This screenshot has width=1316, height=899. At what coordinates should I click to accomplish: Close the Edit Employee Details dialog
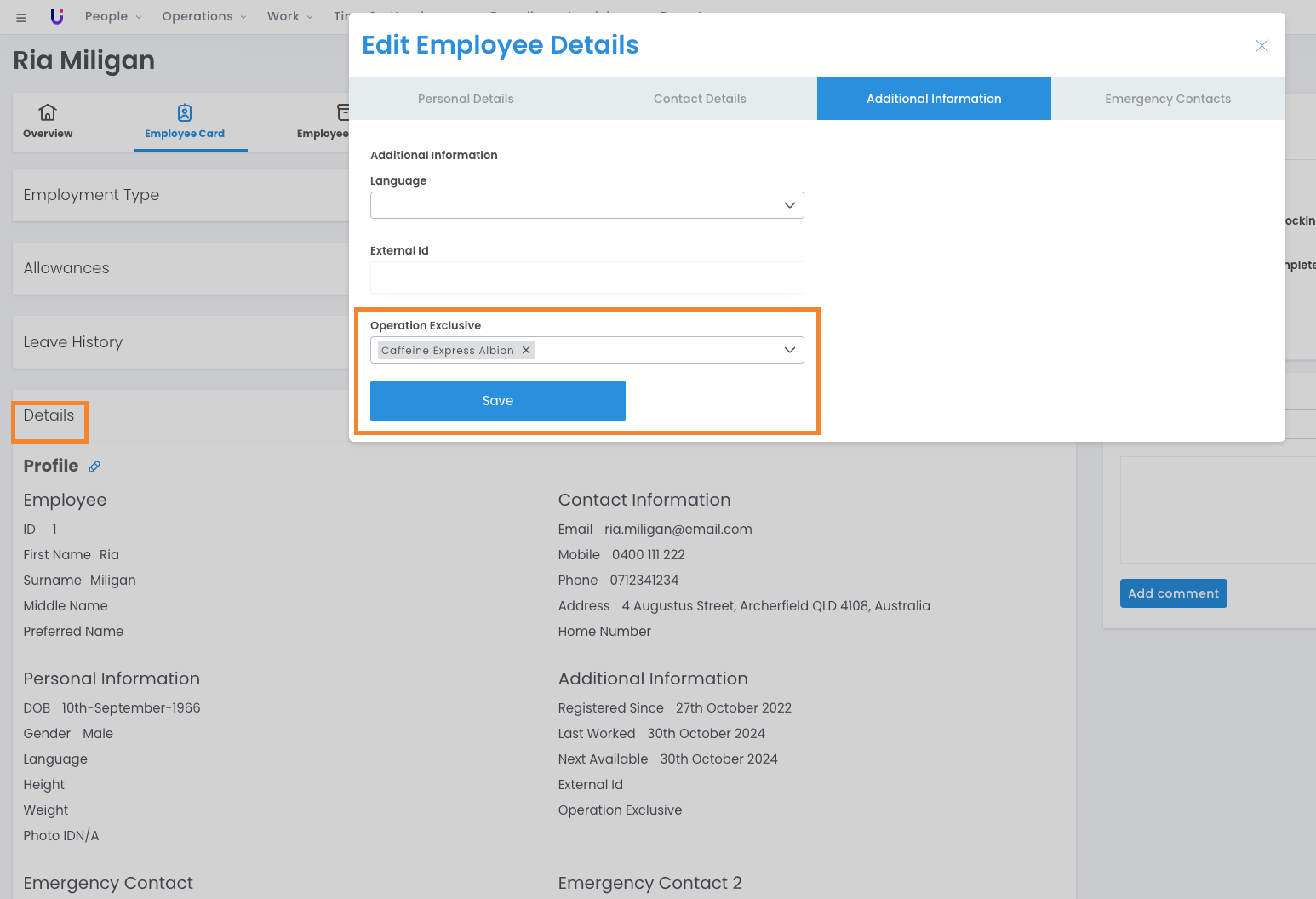click(x=1262, y=46)
